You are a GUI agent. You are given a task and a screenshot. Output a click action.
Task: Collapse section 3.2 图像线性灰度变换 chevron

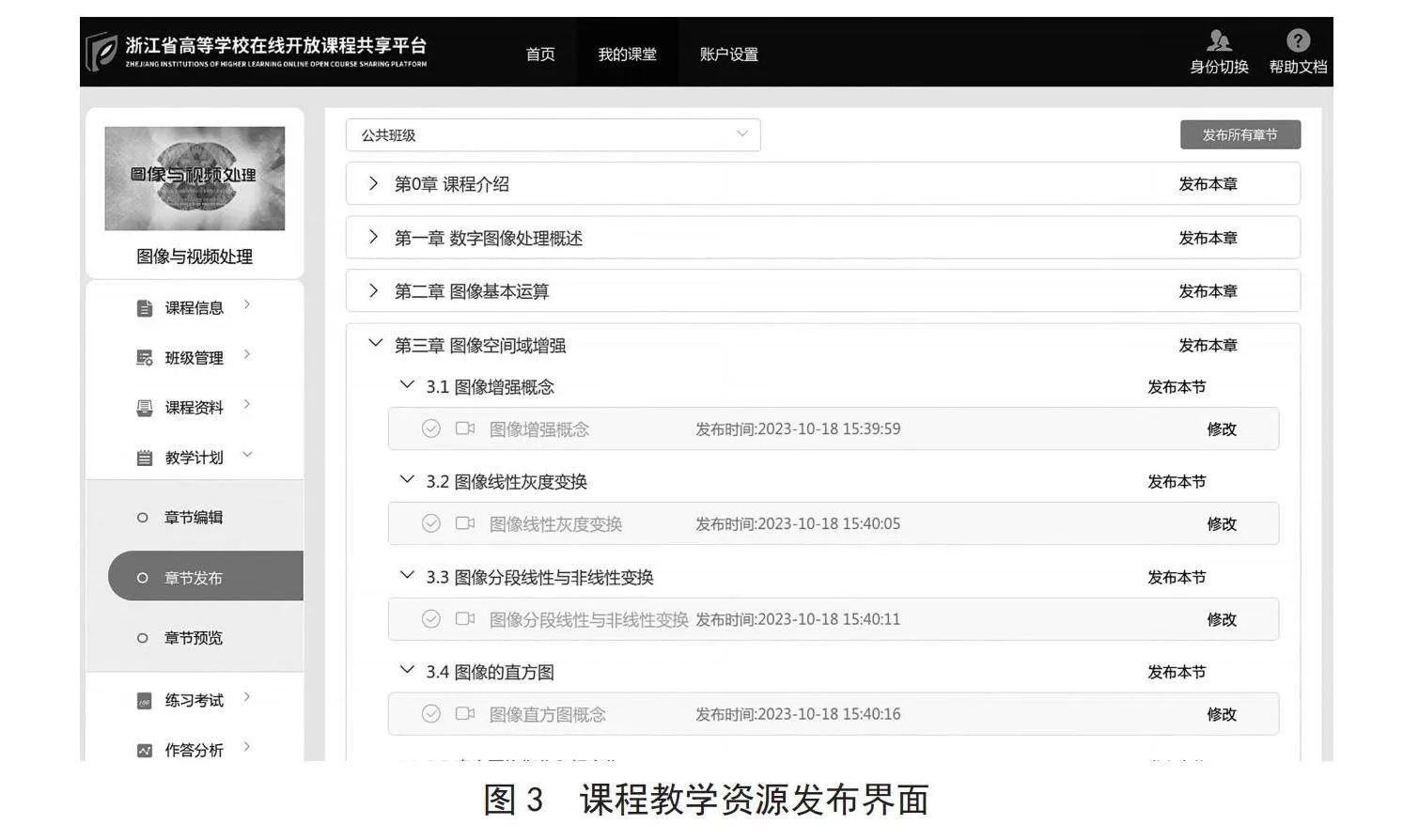point(407,479)
